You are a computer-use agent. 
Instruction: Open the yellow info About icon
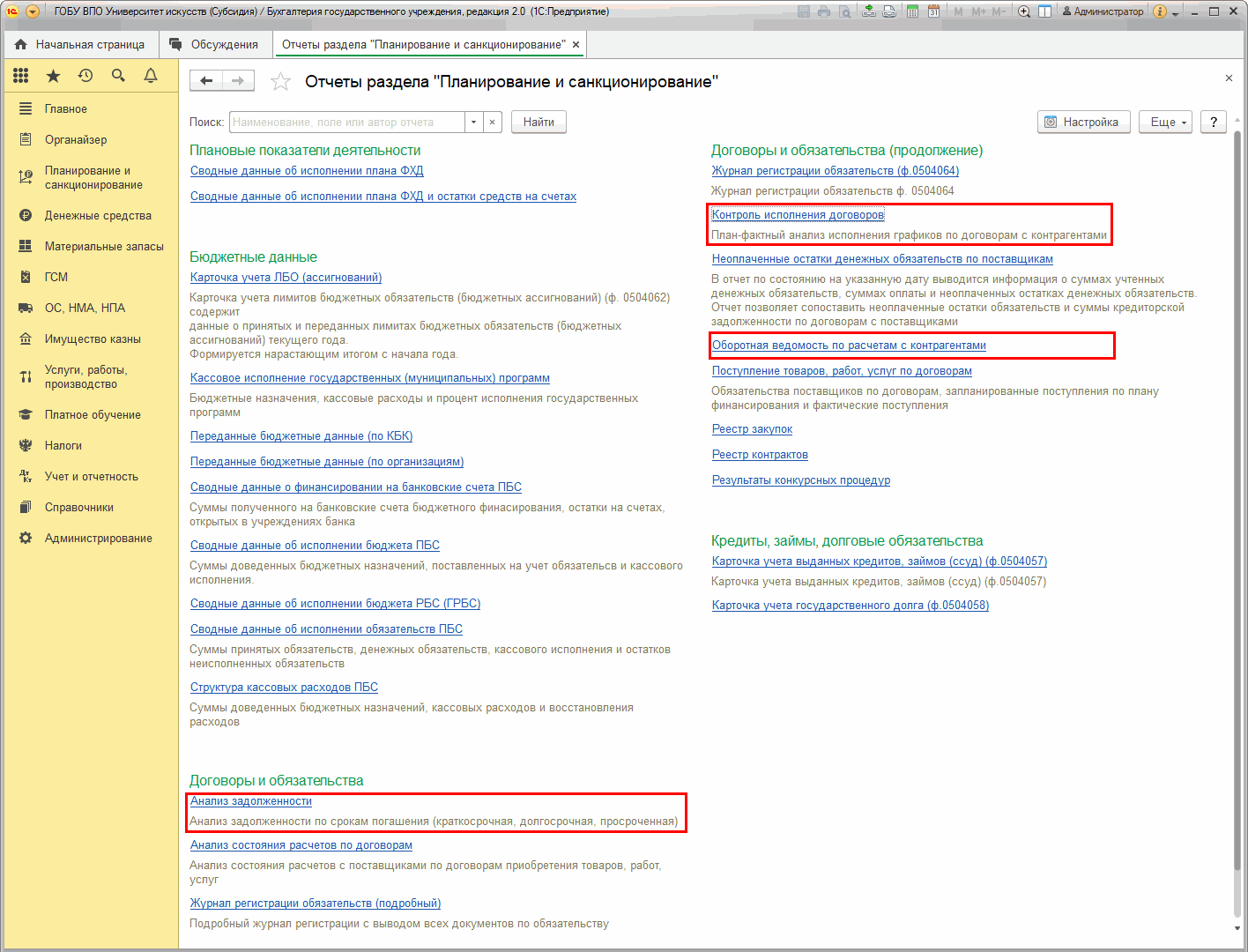(1160, 11)
